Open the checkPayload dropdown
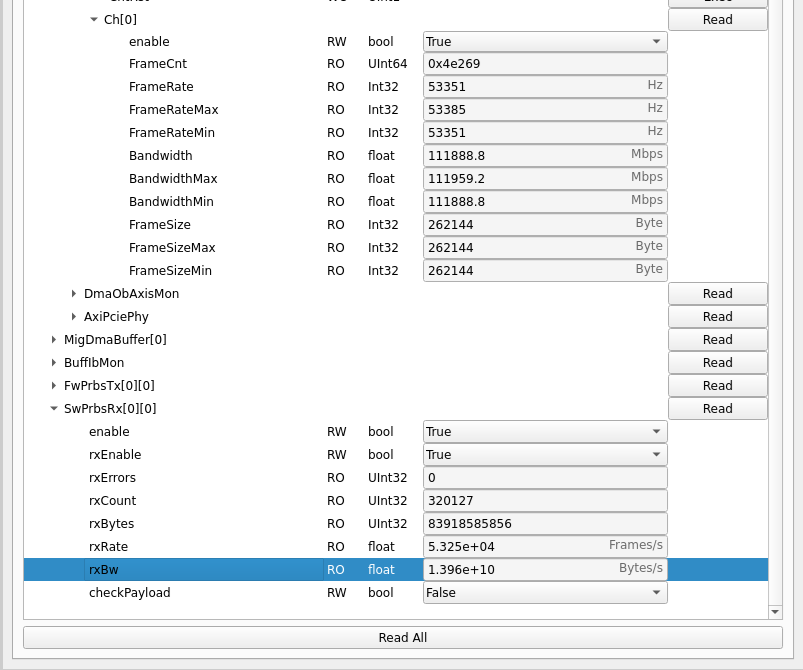 pos(545,593)
